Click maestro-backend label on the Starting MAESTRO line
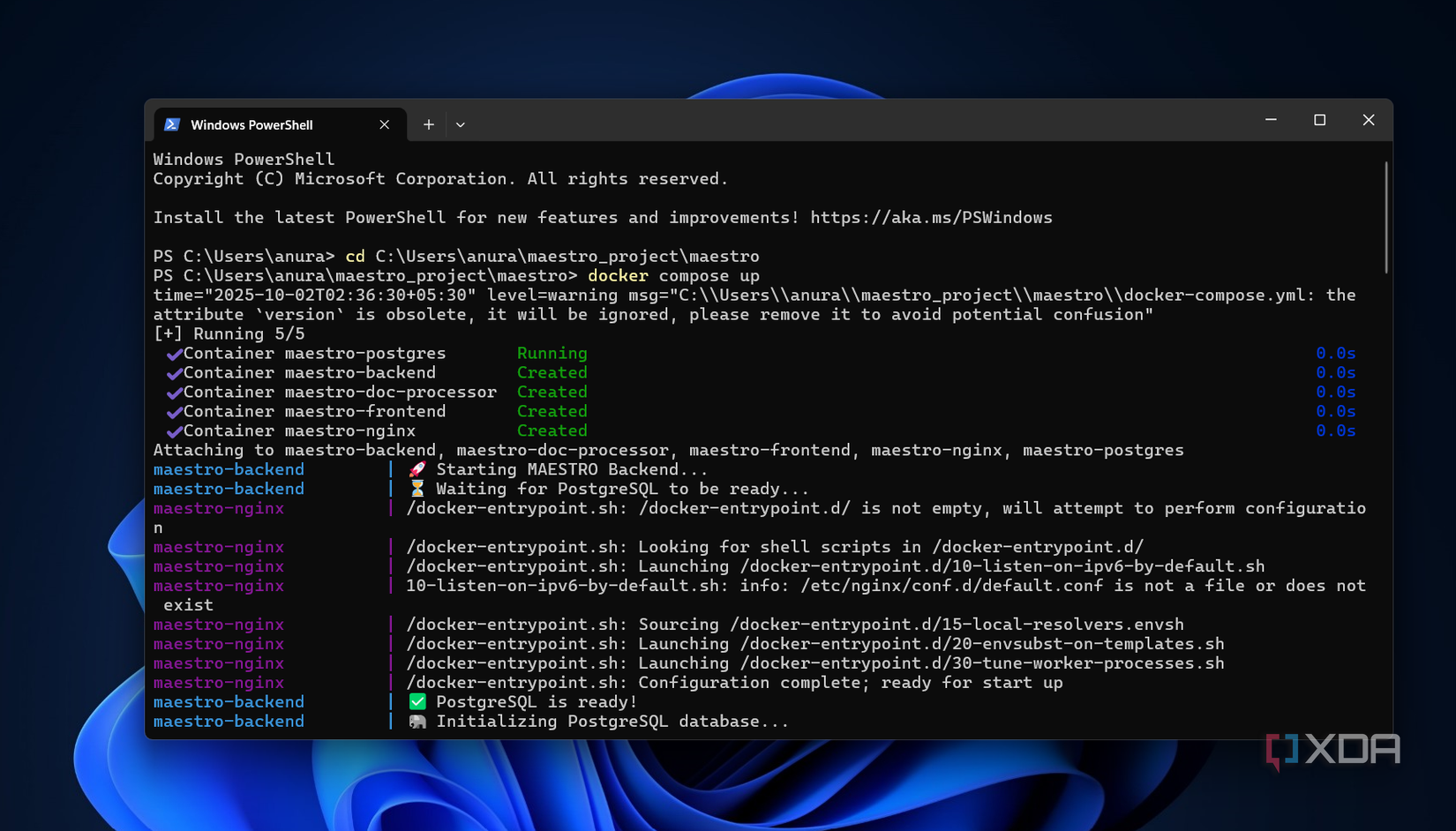 click(229, 469)
